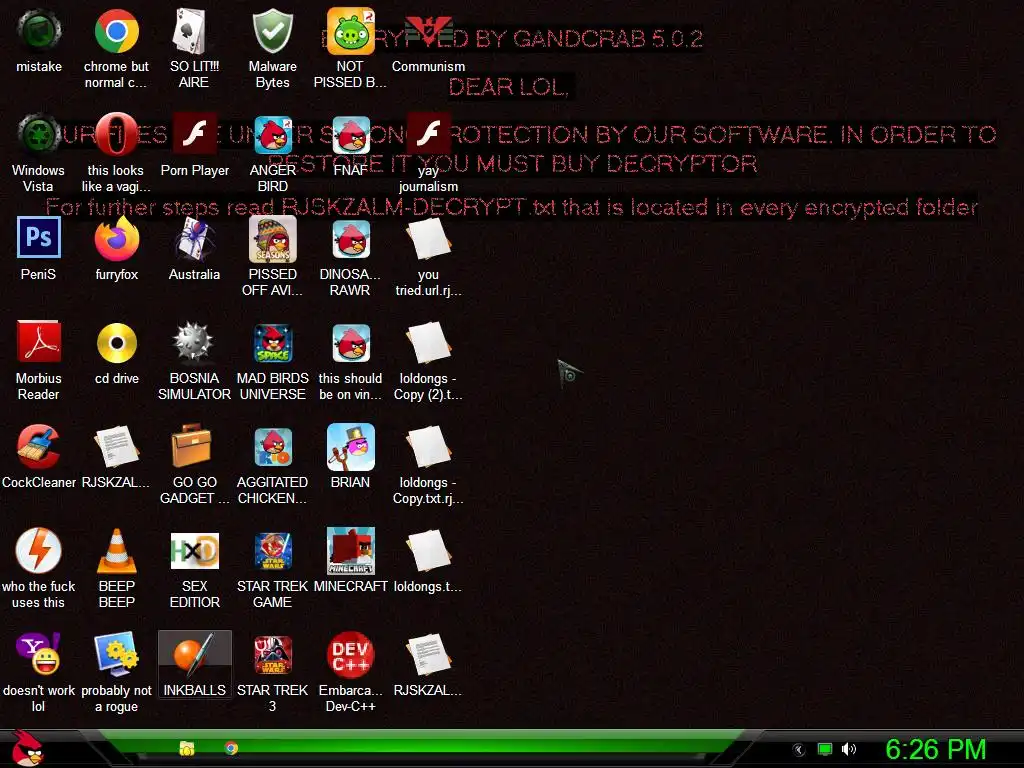Expand hidden tray icons arrow
1024x768 pixels.
pyautogui.click(x=798, y=750)
